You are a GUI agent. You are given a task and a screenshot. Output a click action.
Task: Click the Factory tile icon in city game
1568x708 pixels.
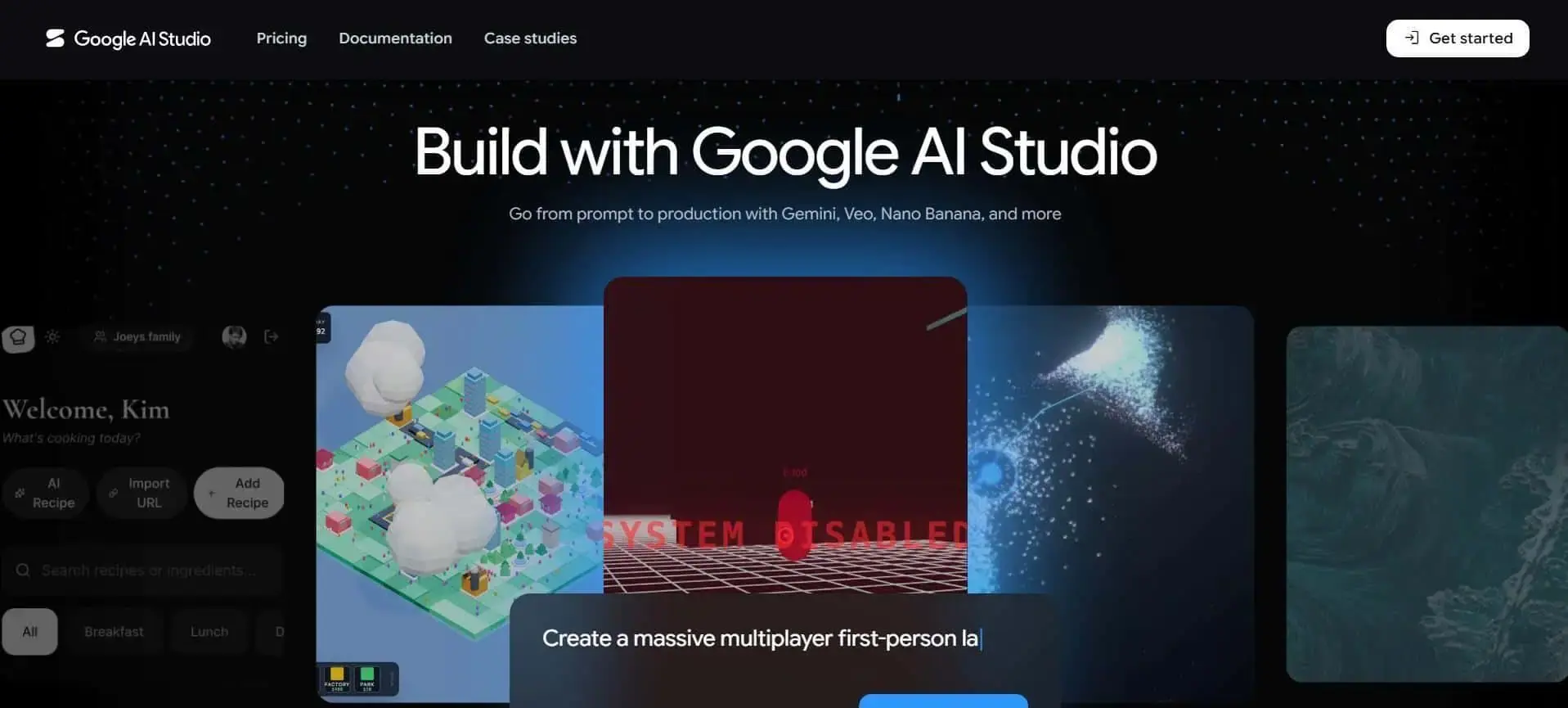click(337, 679)
